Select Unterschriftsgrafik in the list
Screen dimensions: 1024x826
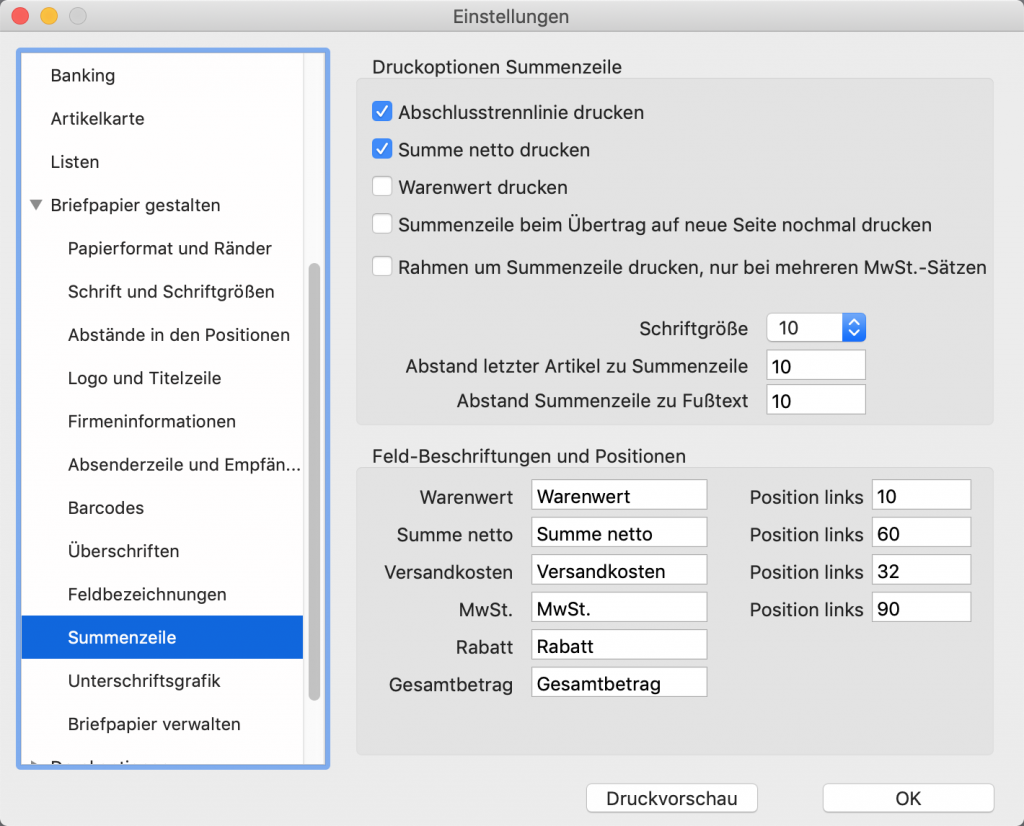point(144,681)
